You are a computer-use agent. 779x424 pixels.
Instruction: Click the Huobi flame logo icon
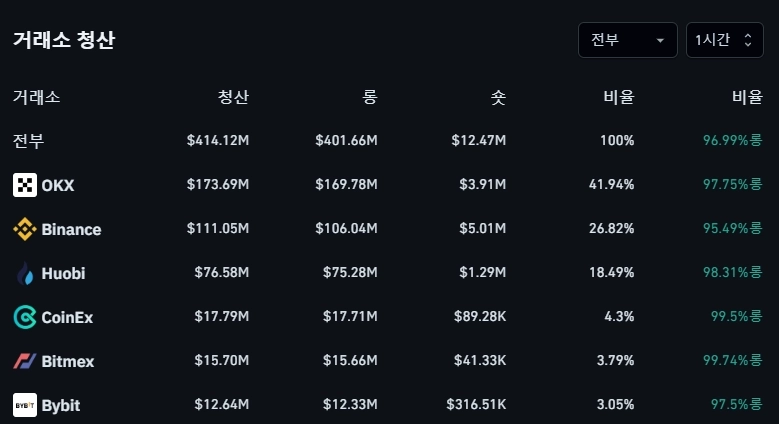coord(25,273)
